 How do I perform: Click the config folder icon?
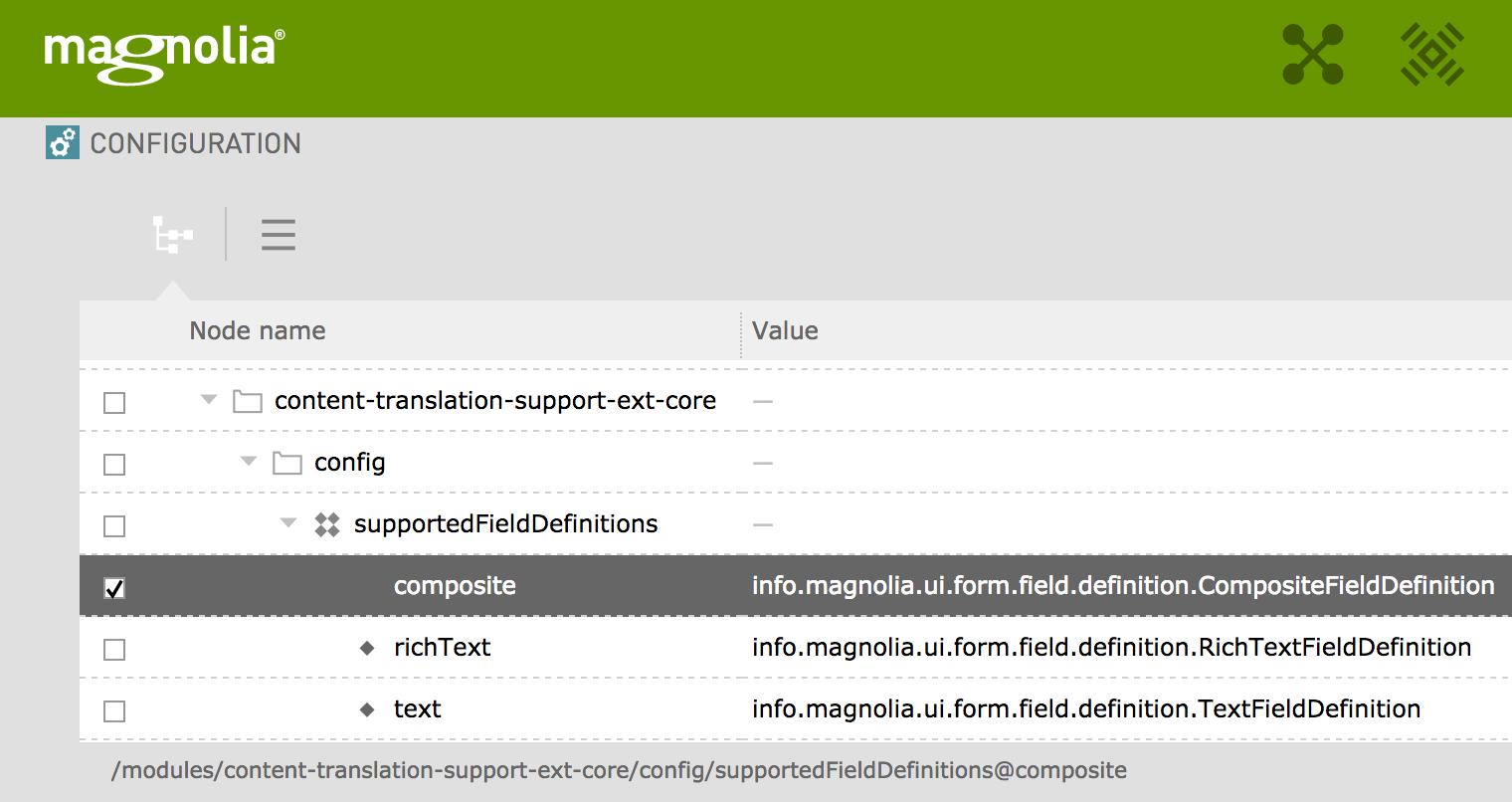(287, 463)
